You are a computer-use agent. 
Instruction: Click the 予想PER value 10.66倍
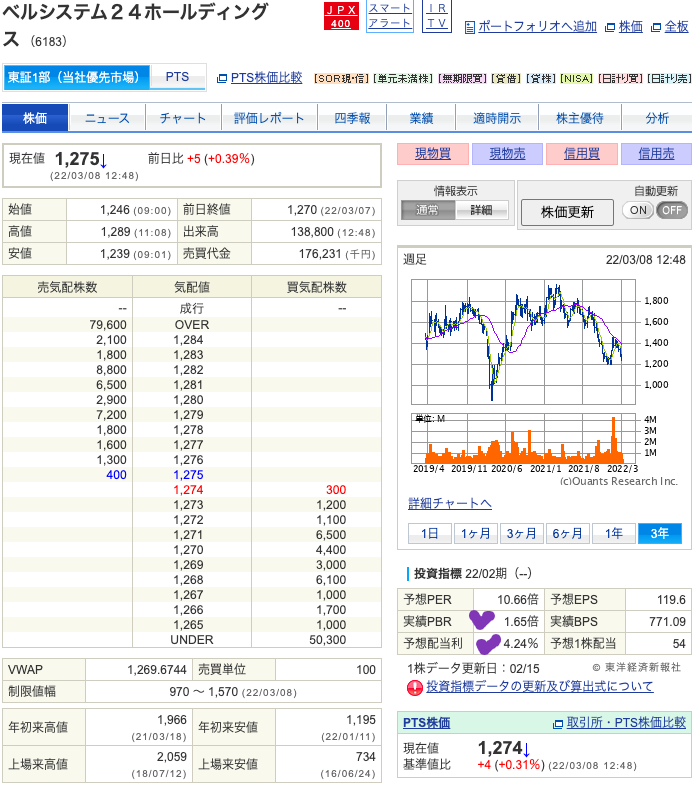pos(518,600)
